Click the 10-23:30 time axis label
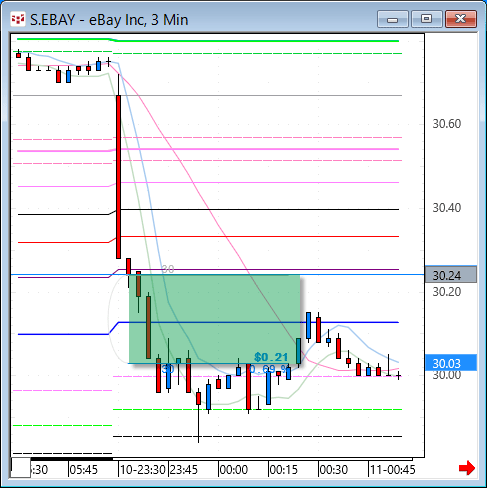This screenshot has width=487, height=488. 143,470
